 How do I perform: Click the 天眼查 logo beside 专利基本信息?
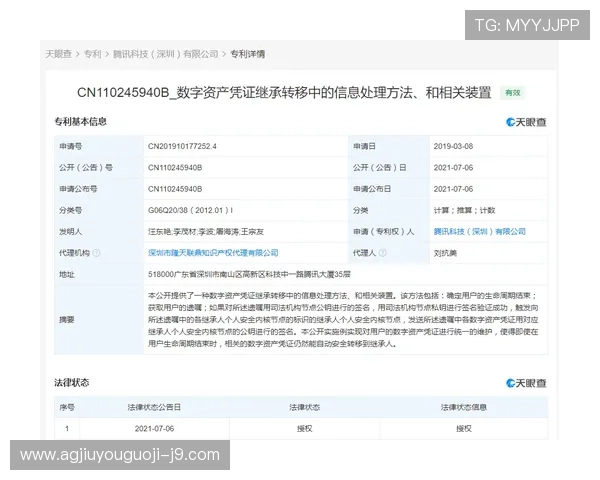point(526,122)
